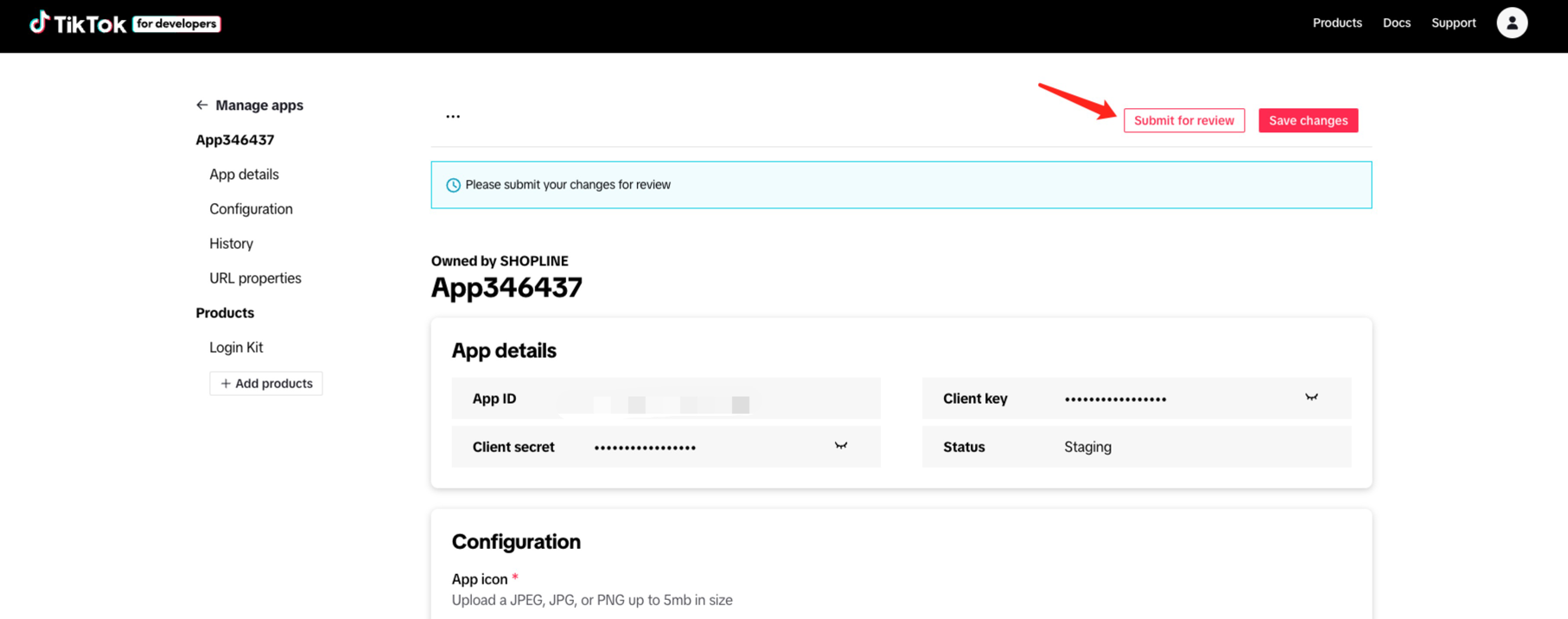Click the Please submit your changes notice
Screen dimensions: 1568x619
tap(902, 185)
